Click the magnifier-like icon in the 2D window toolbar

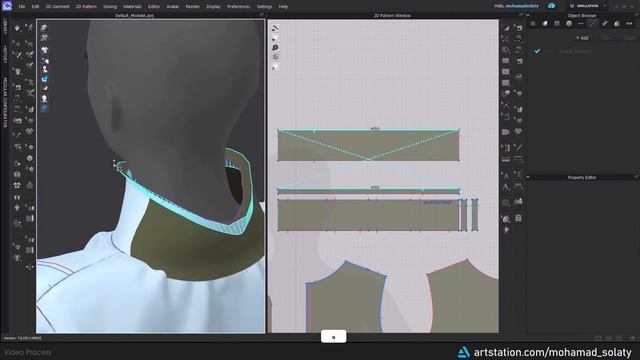276,48
